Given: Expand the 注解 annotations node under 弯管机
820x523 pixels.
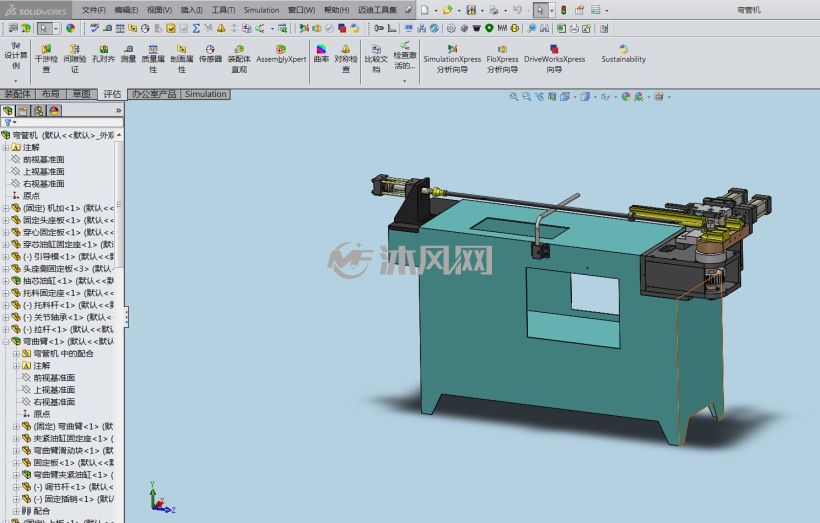Looking at the screenshot, I should (6, 147).
